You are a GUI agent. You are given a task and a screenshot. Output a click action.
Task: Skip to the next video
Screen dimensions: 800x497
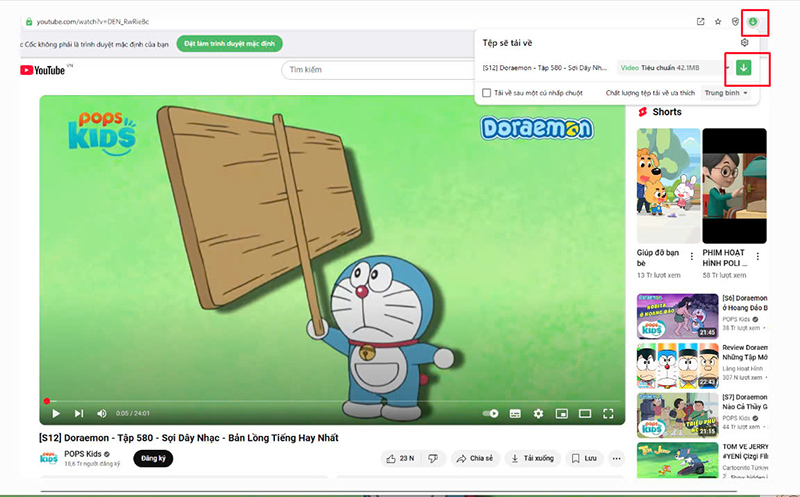[x=79, y=413]
